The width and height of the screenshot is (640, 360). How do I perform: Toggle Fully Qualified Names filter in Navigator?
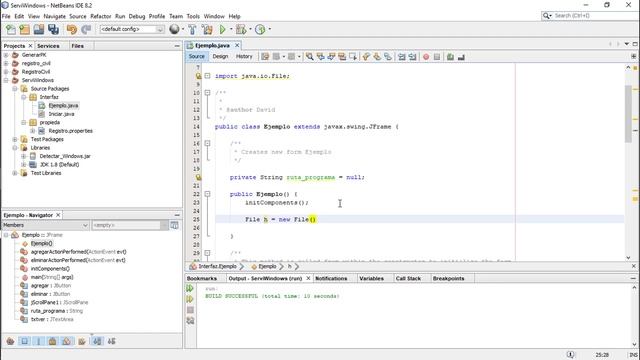(82, 341)
